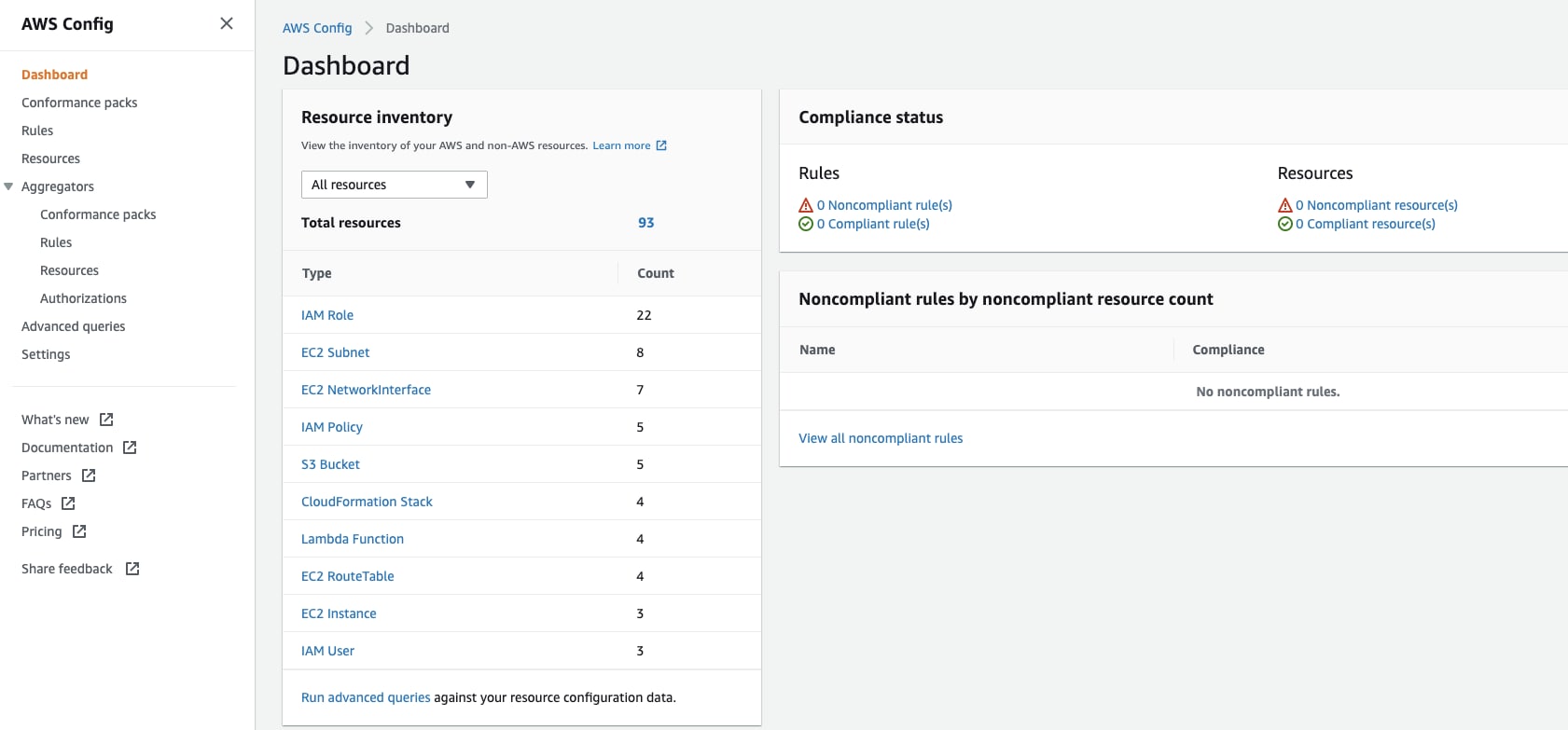The height and width of the screenshot is (730, 1568).
Task: Click the Type column header
Action: point(317,273)
